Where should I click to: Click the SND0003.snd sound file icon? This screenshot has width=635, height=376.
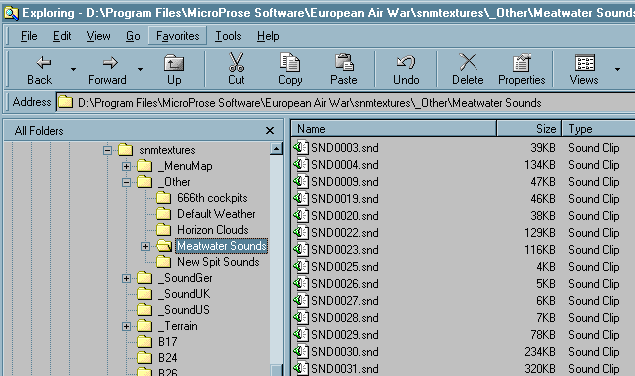(x=301, y=147)
